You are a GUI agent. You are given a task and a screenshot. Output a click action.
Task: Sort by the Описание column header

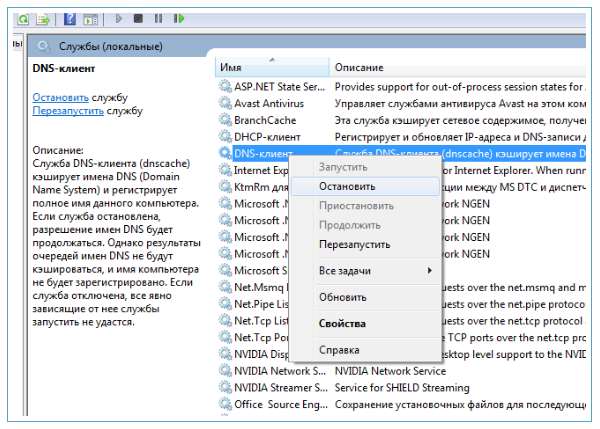click(x=458, y=67)
